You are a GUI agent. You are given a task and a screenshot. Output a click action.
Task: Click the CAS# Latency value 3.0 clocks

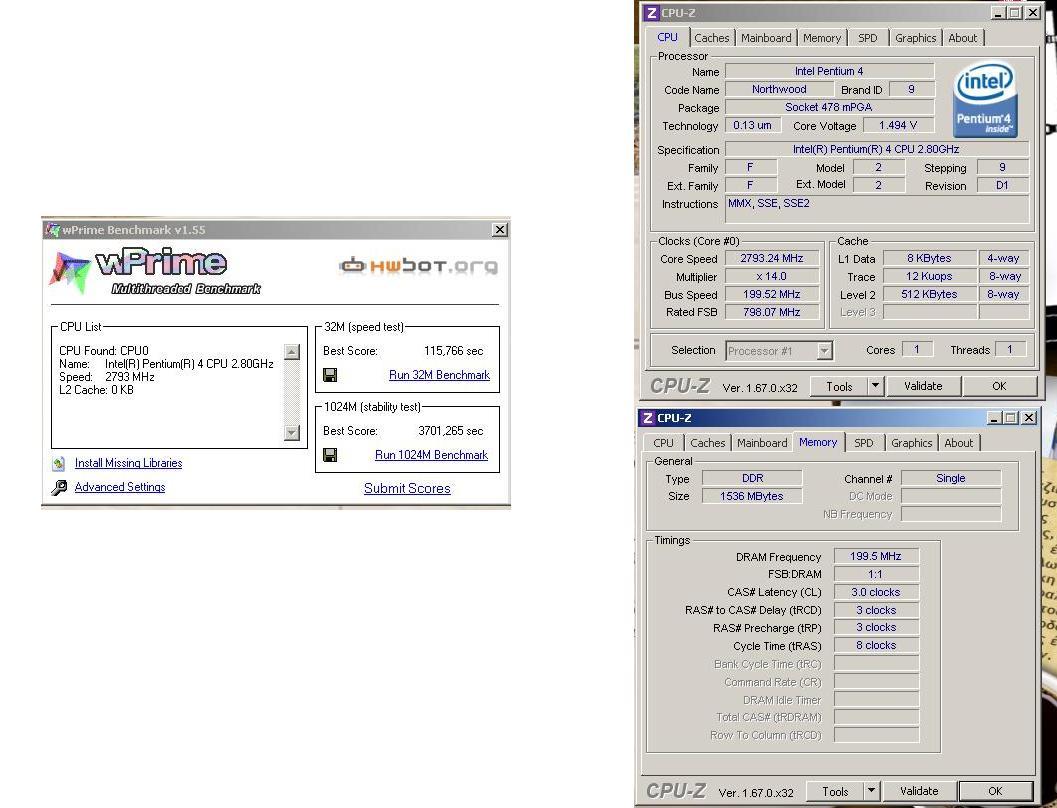pyautogui.click(x=876, y=592)
